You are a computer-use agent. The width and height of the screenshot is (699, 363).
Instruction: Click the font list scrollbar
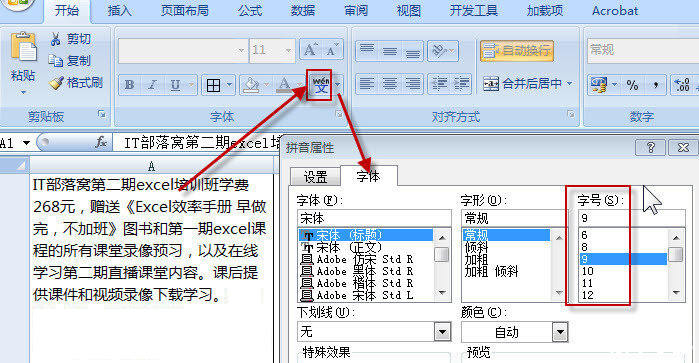pyautogui.click(x=442, y=264)
